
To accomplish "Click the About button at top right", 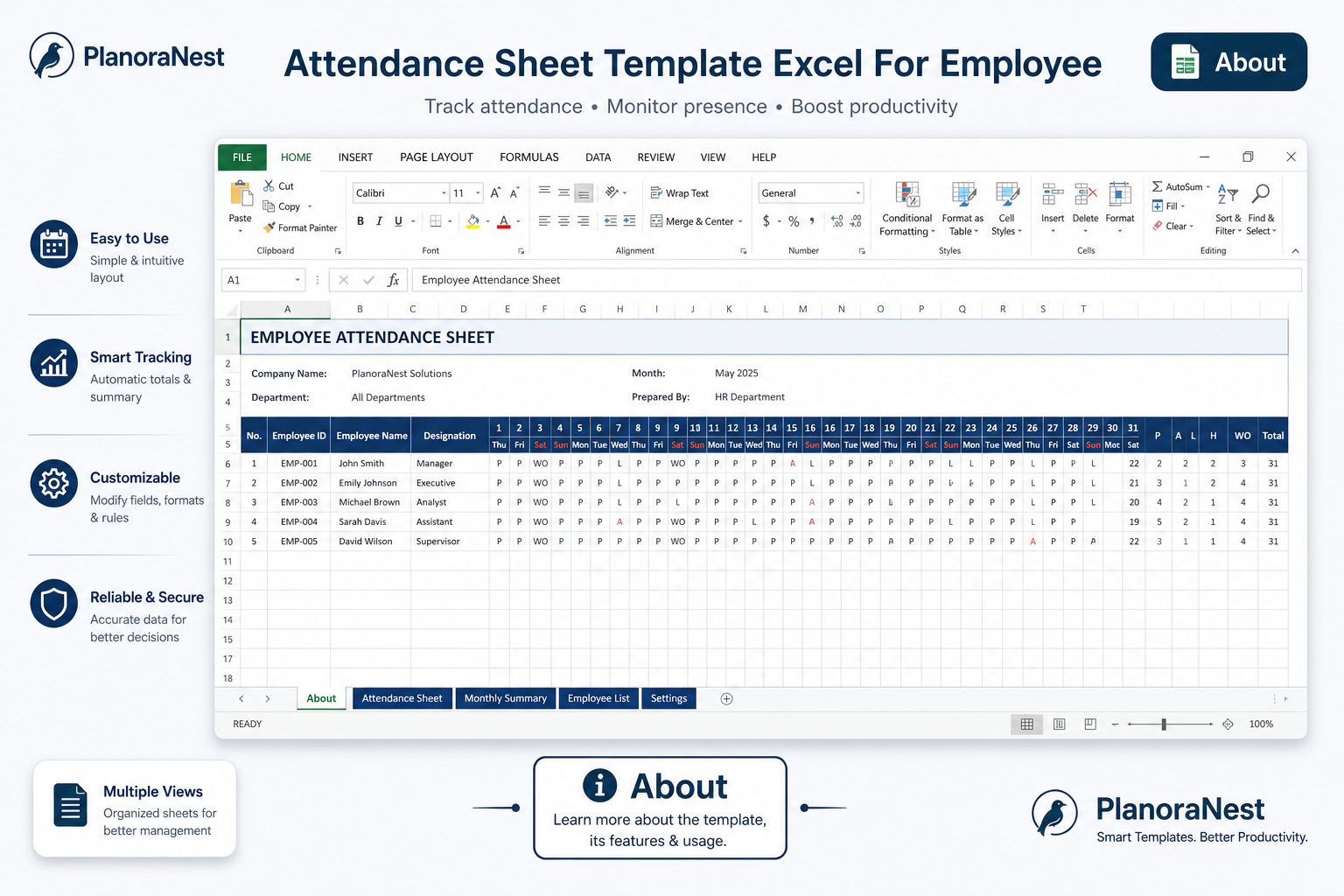I will [x=1228, y=62].
